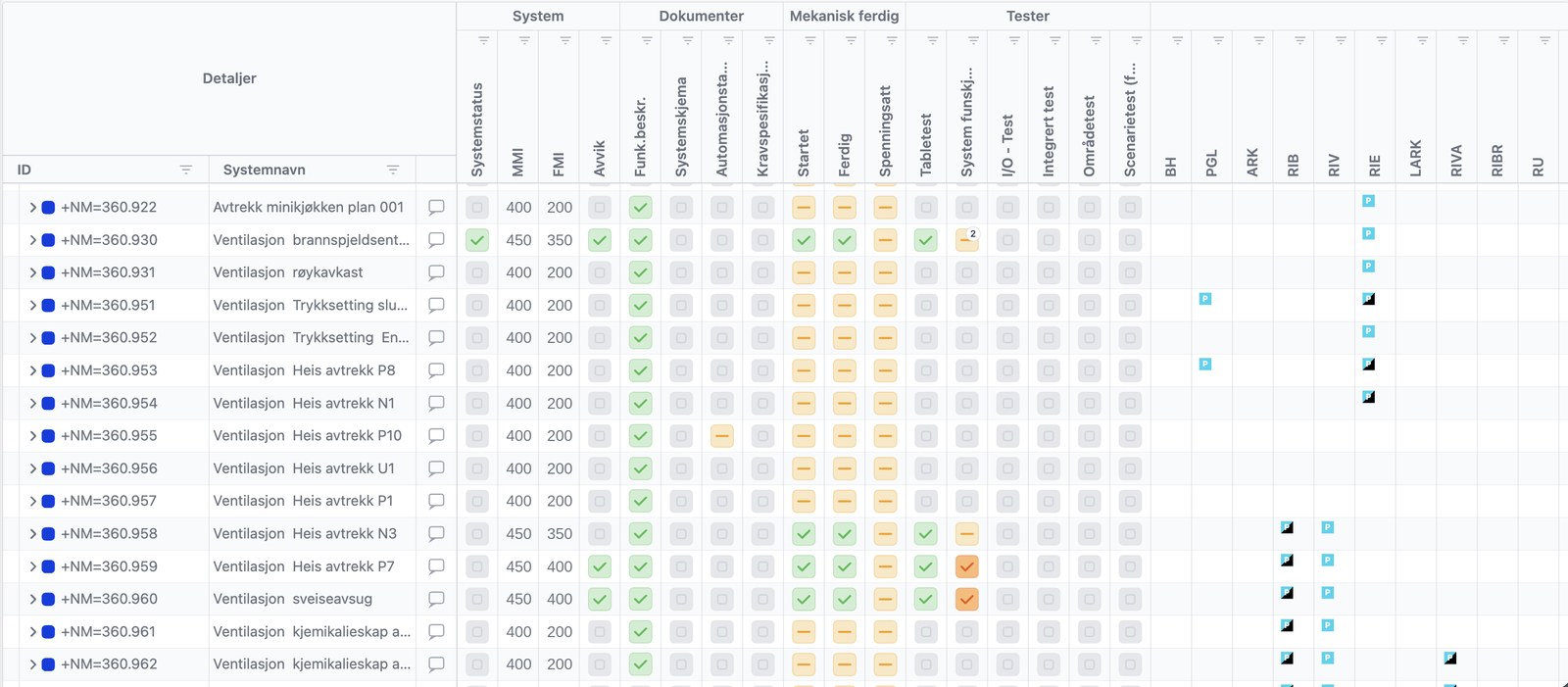
Task: Toggle Funk.beskr. check for +NM=360.922
Action: point(641,207)
